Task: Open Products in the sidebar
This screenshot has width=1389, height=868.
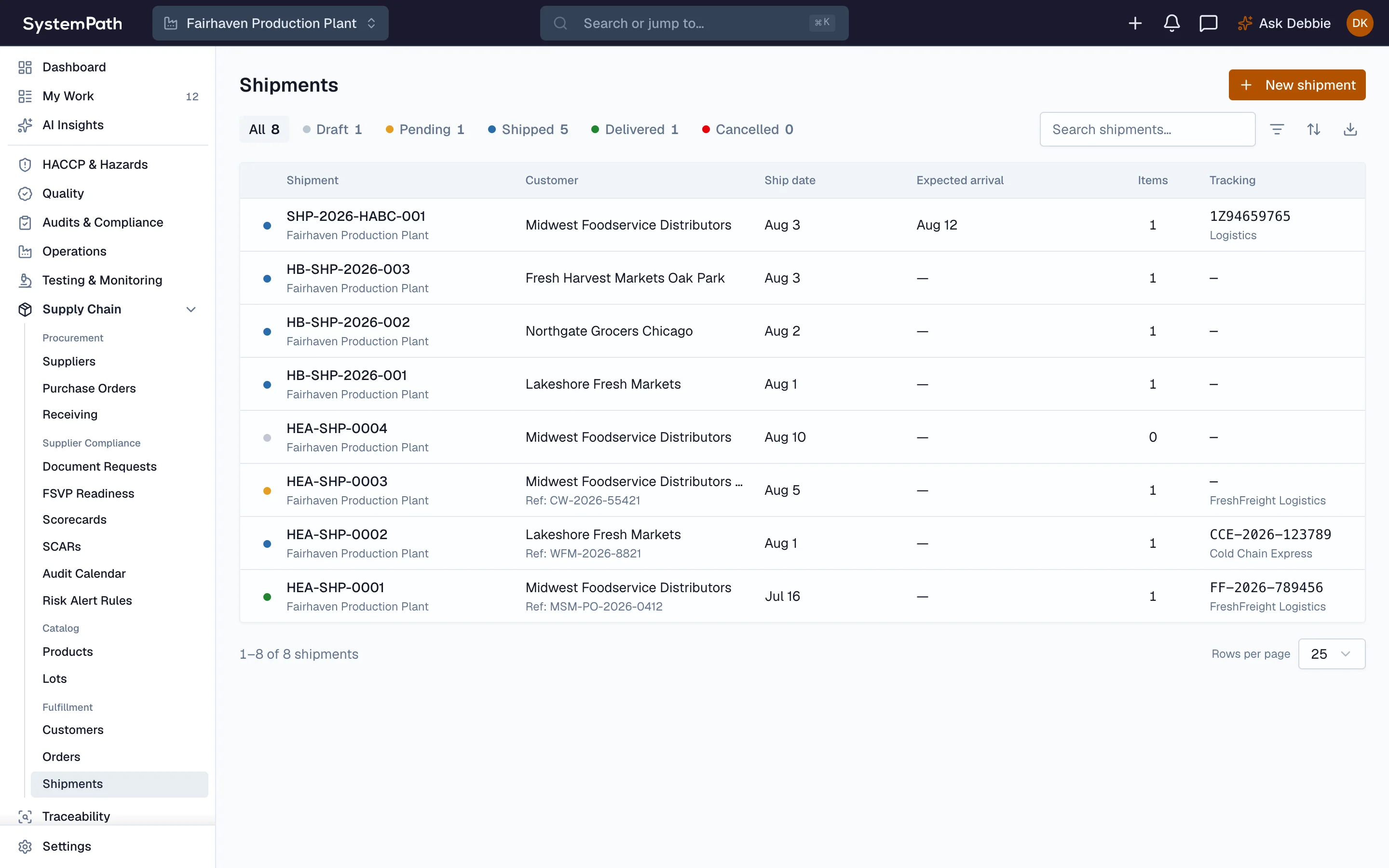Action: 68,651
